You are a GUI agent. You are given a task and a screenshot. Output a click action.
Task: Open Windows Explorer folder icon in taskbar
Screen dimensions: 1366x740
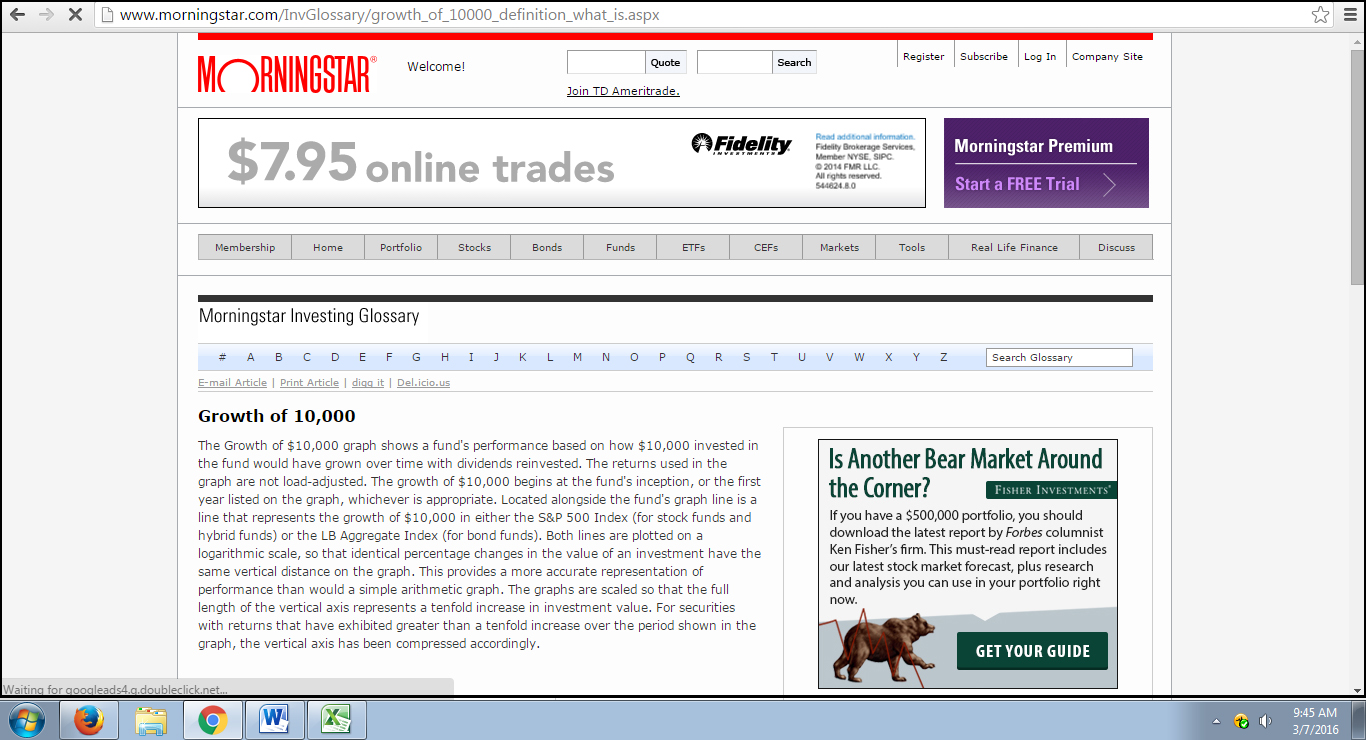point(151,720)
